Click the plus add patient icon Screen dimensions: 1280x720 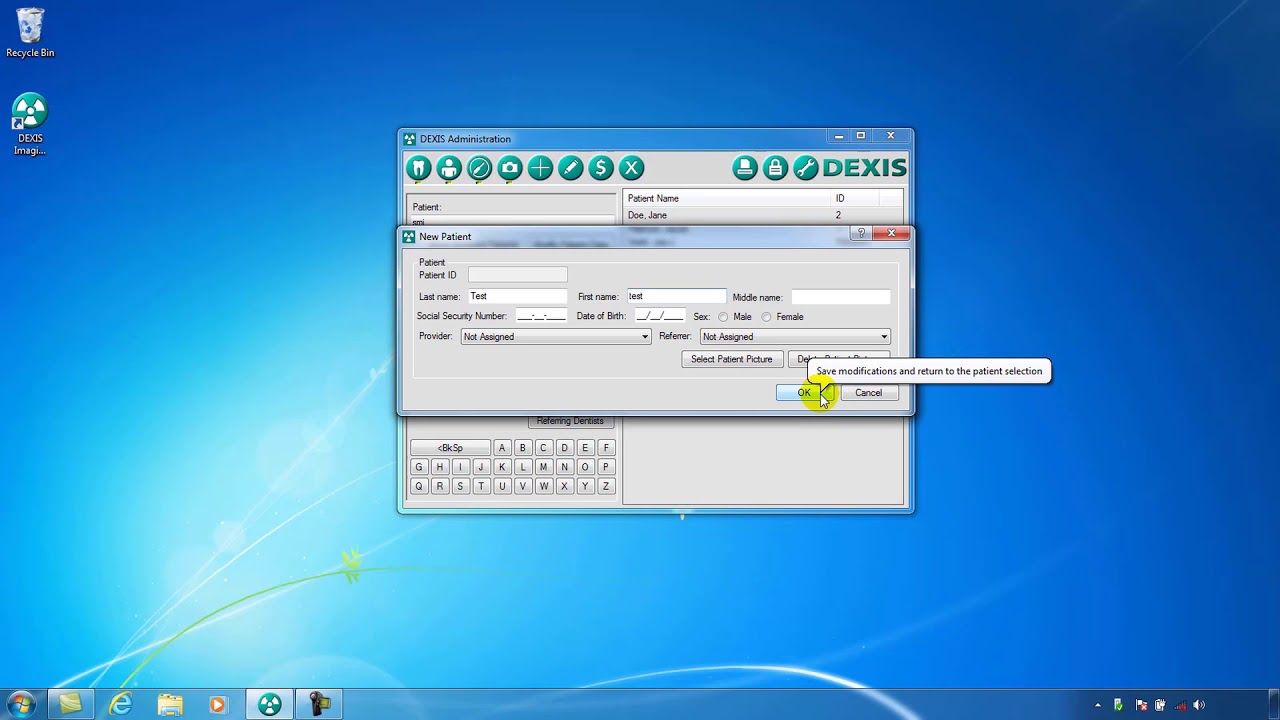coord(540,168)
